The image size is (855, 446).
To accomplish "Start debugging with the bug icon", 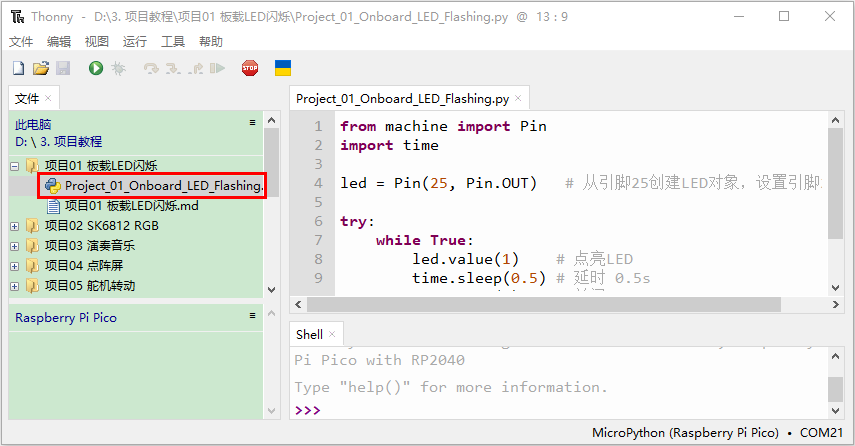I will pyautogui.click(x=118, y=68).
